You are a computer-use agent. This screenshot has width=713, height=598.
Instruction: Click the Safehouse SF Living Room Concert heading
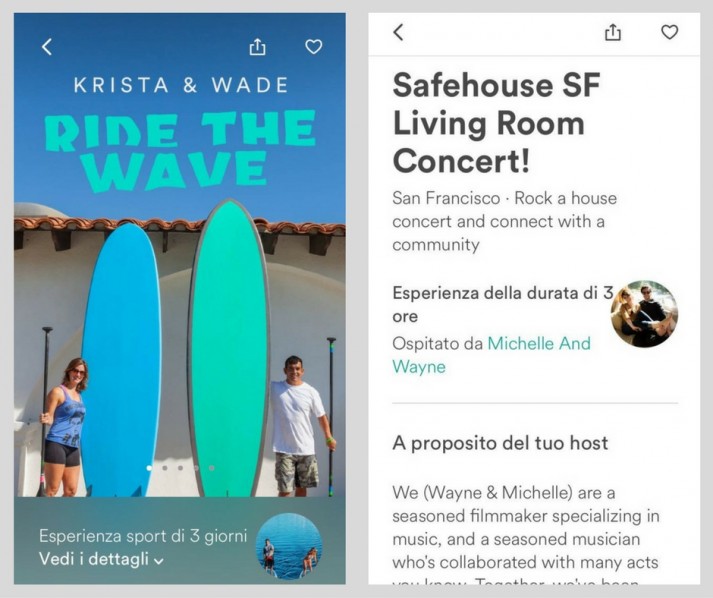(497, 123)
